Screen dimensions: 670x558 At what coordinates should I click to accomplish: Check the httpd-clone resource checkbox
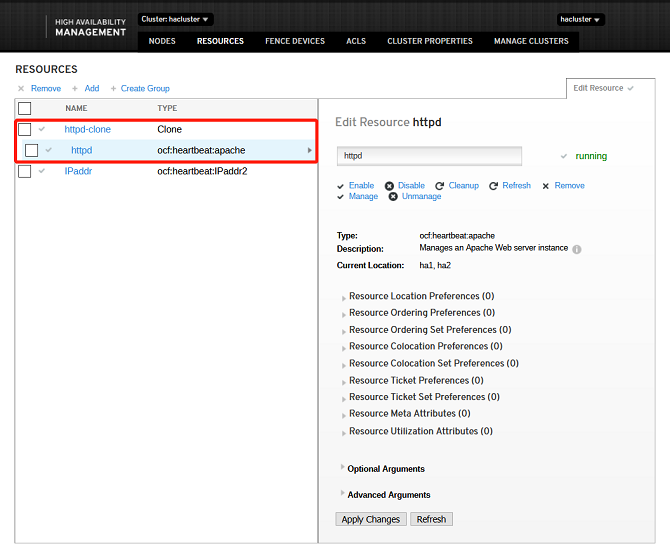[x=25, y=130]
